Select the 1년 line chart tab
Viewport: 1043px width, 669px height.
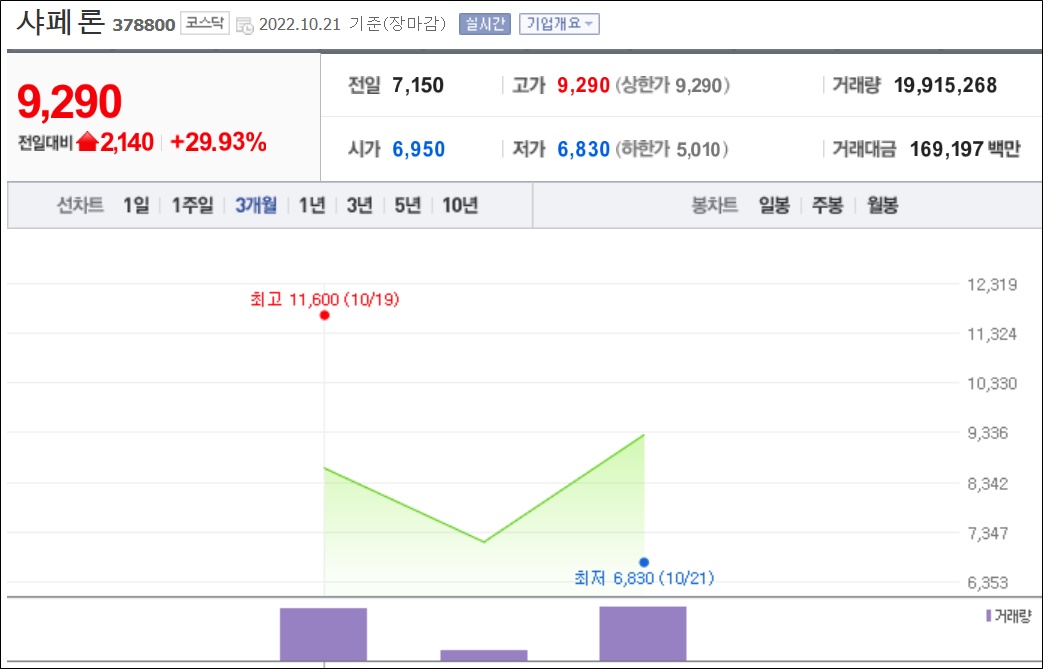click(311, 205)
